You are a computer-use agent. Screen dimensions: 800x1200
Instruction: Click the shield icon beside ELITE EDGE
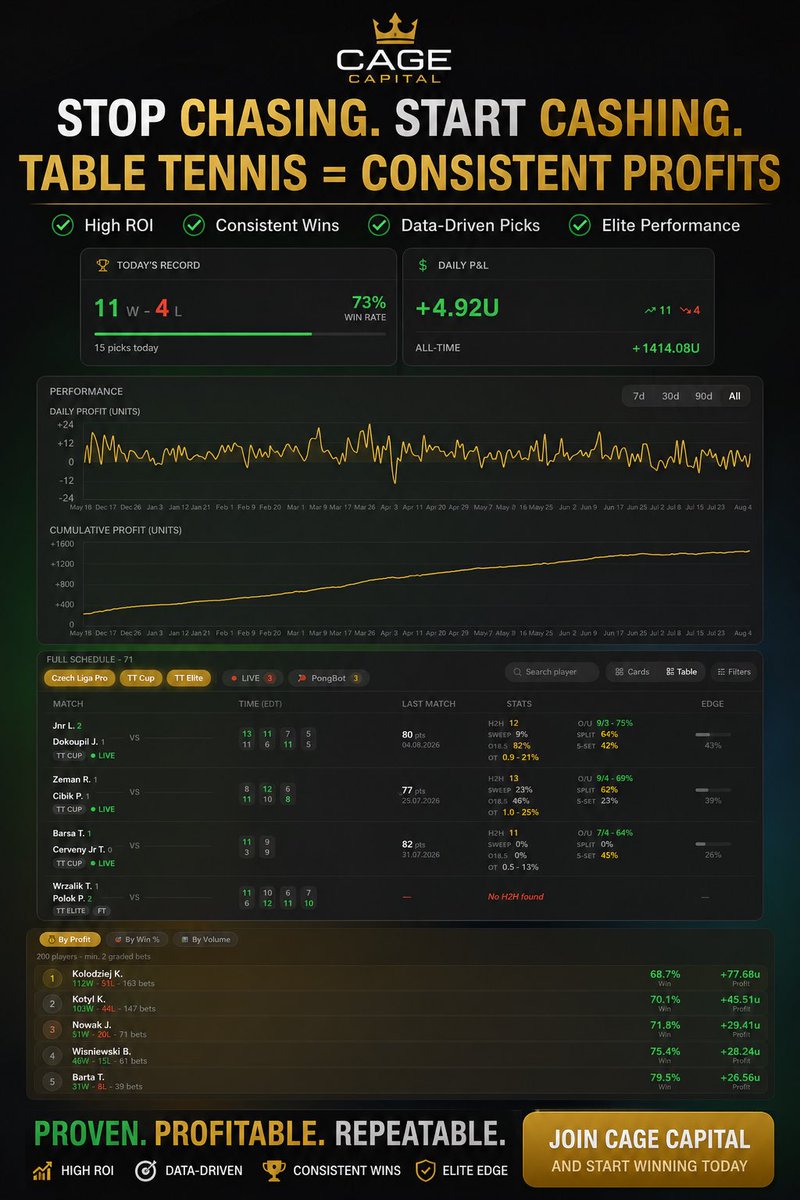(425, 1170)
